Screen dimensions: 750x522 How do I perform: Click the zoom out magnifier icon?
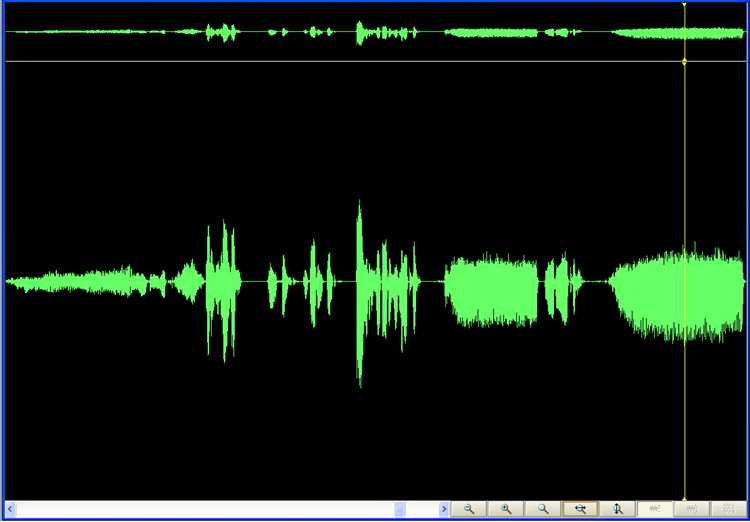tap(469, 509)
